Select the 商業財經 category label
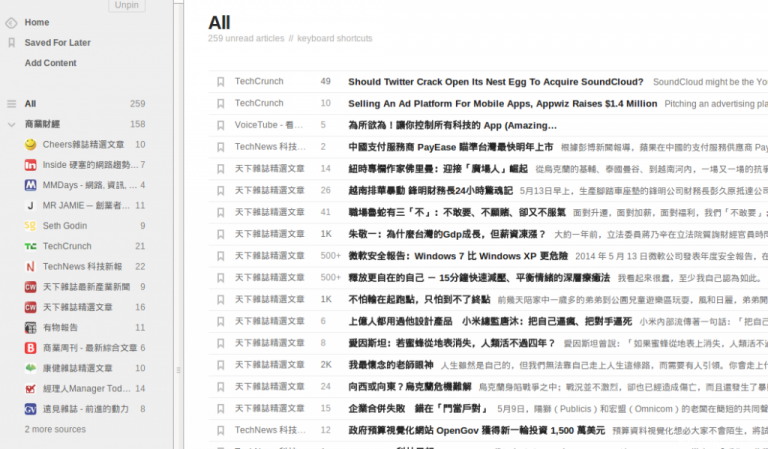 tap(43, 124)
